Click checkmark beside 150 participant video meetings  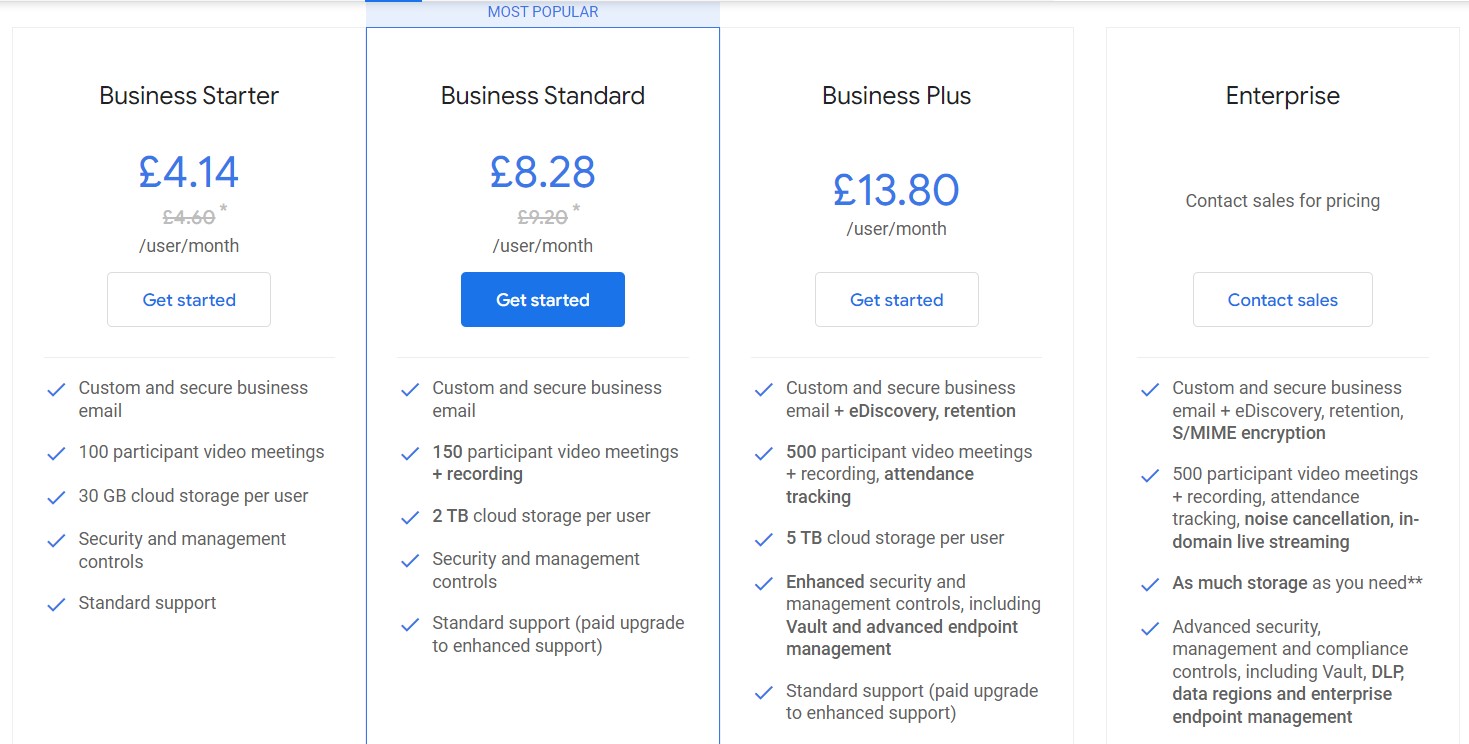pyautogui.click(x=410, y=453)
